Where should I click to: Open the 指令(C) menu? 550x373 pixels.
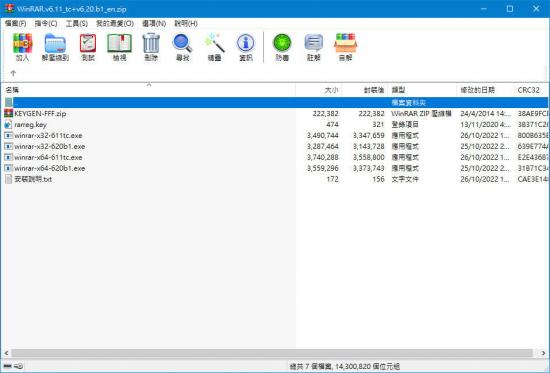[46, 24]
